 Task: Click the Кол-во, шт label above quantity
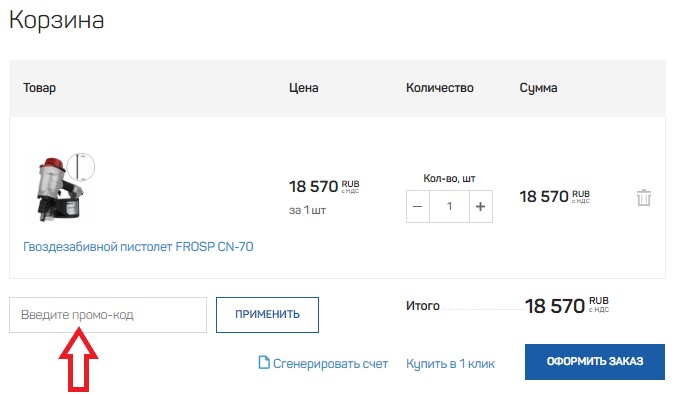449,178
